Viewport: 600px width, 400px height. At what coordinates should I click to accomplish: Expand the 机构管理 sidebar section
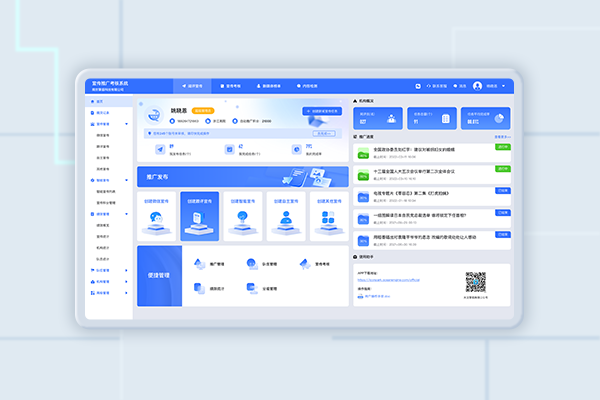[126, 282]
